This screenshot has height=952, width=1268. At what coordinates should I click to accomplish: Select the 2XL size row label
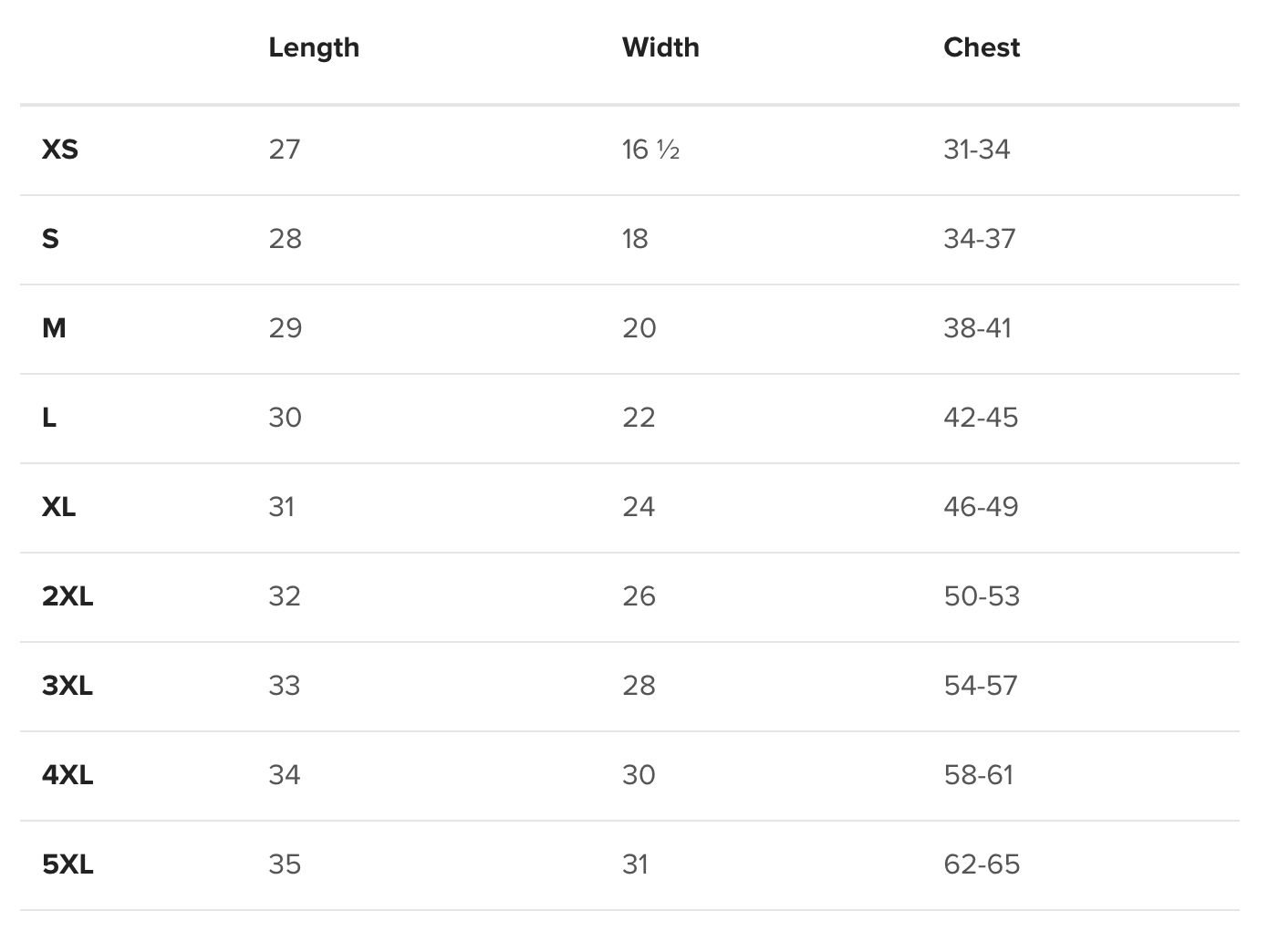tap(68, 596)
